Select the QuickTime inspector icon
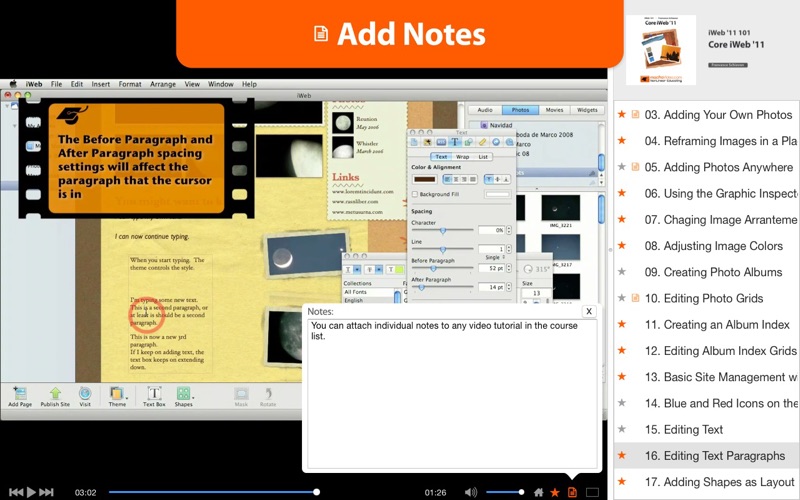 [x=509, y=142]
